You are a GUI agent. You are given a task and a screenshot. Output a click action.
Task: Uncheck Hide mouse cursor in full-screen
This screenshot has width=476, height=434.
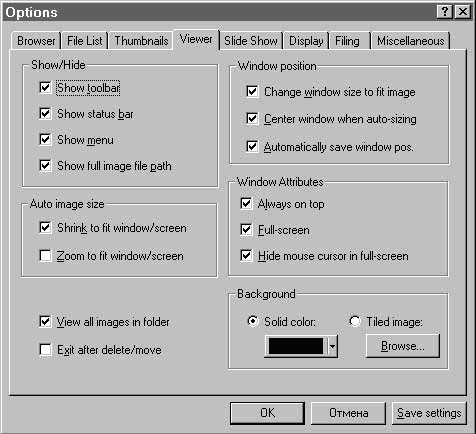coord(246,256)
